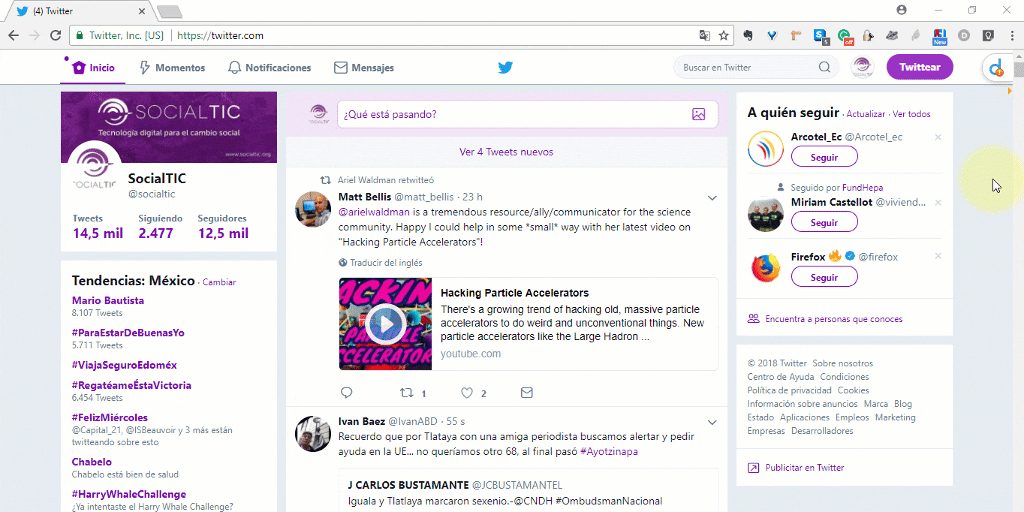
Task: Click the Skype extension icon
Action: pyautogui.click(x=821, y=36)
